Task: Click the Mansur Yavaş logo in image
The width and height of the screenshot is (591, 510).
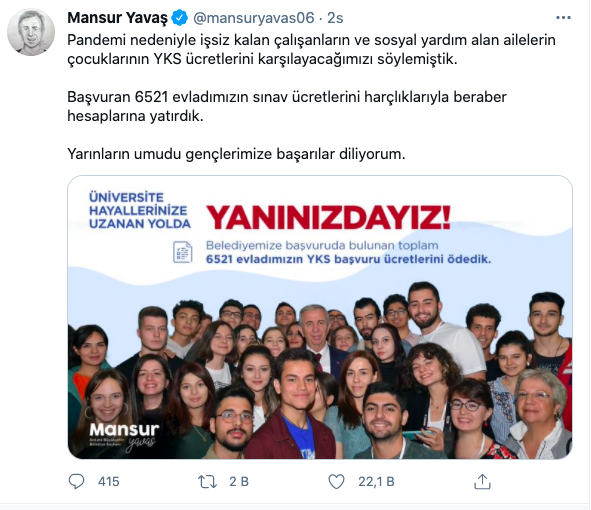Action: (124, 434)
